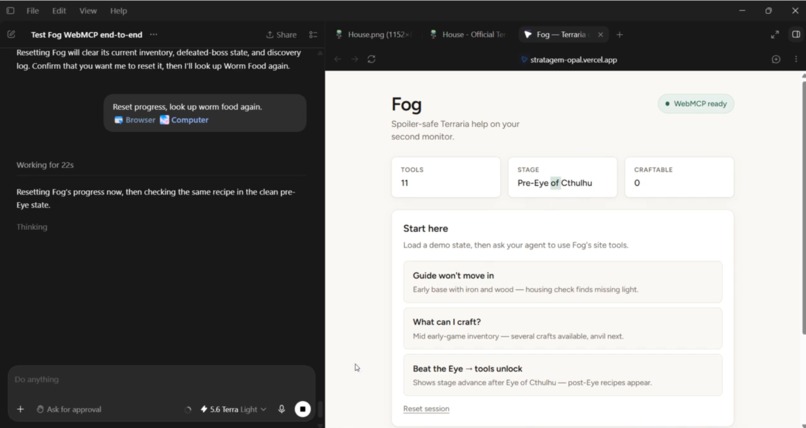Add an attachment with the plus icon

click(x=20, y=409)
